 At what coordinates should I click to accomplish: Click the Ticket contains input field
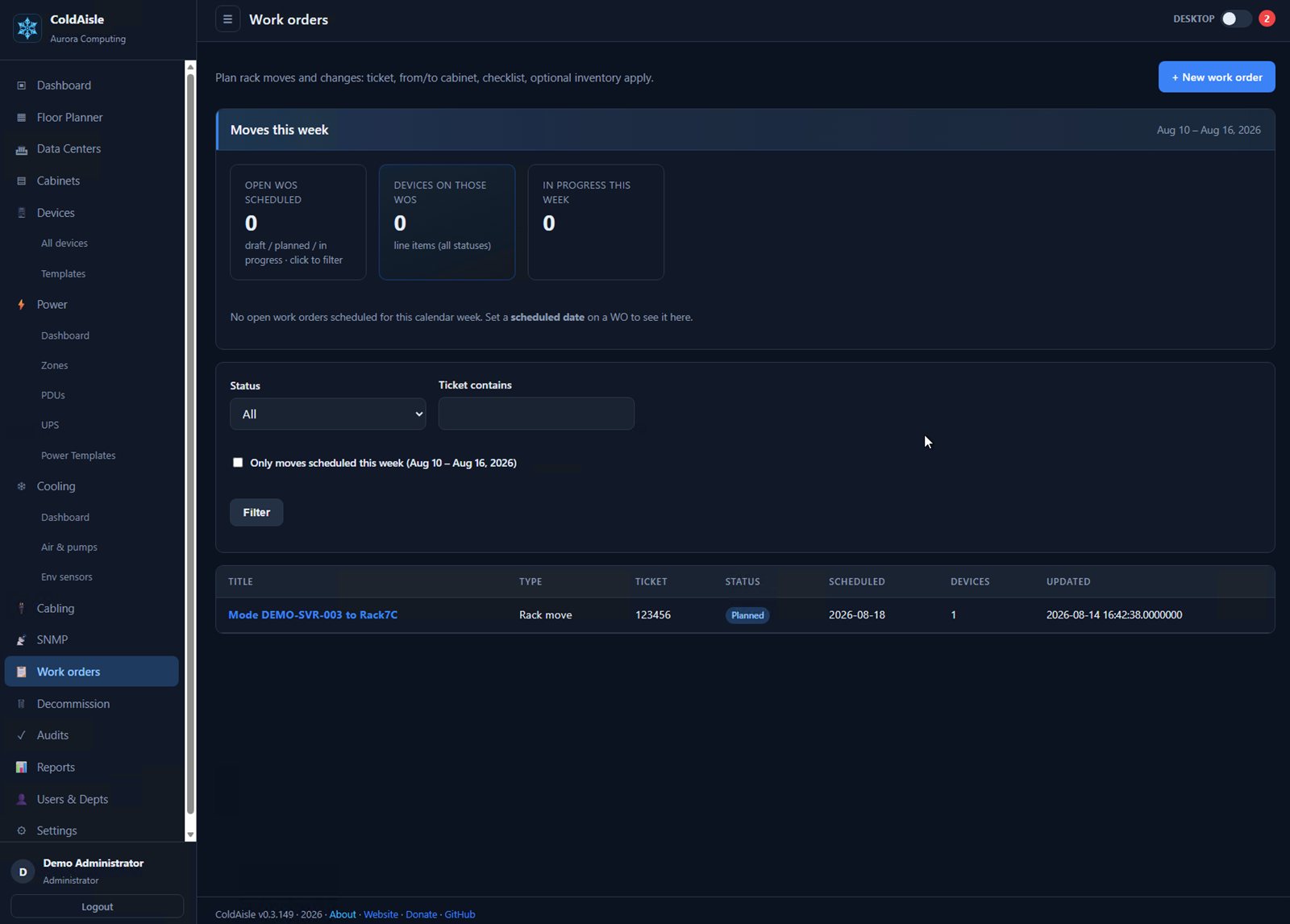point(536,414)
